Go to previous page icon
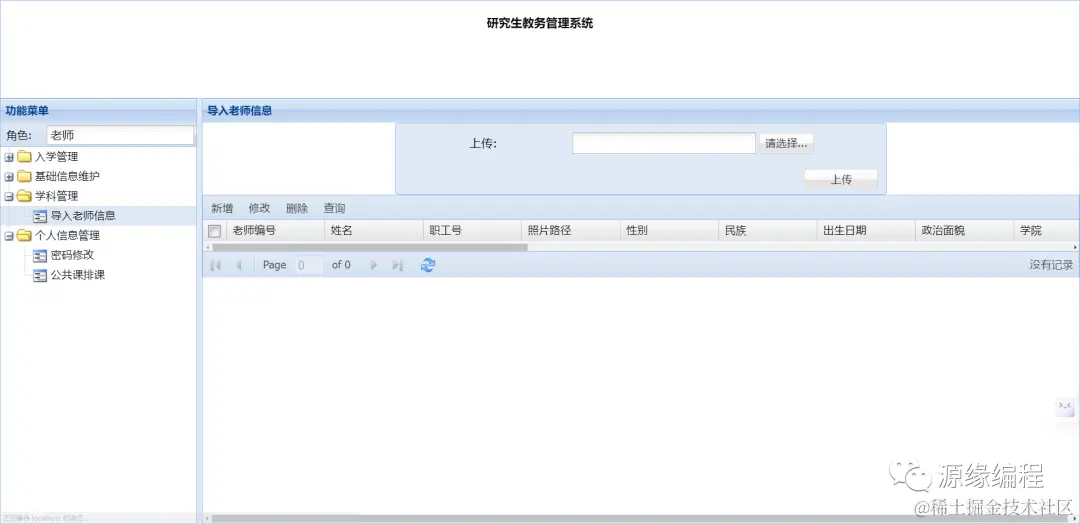The width and height of the screenshot is (1080, 524). 238,265
